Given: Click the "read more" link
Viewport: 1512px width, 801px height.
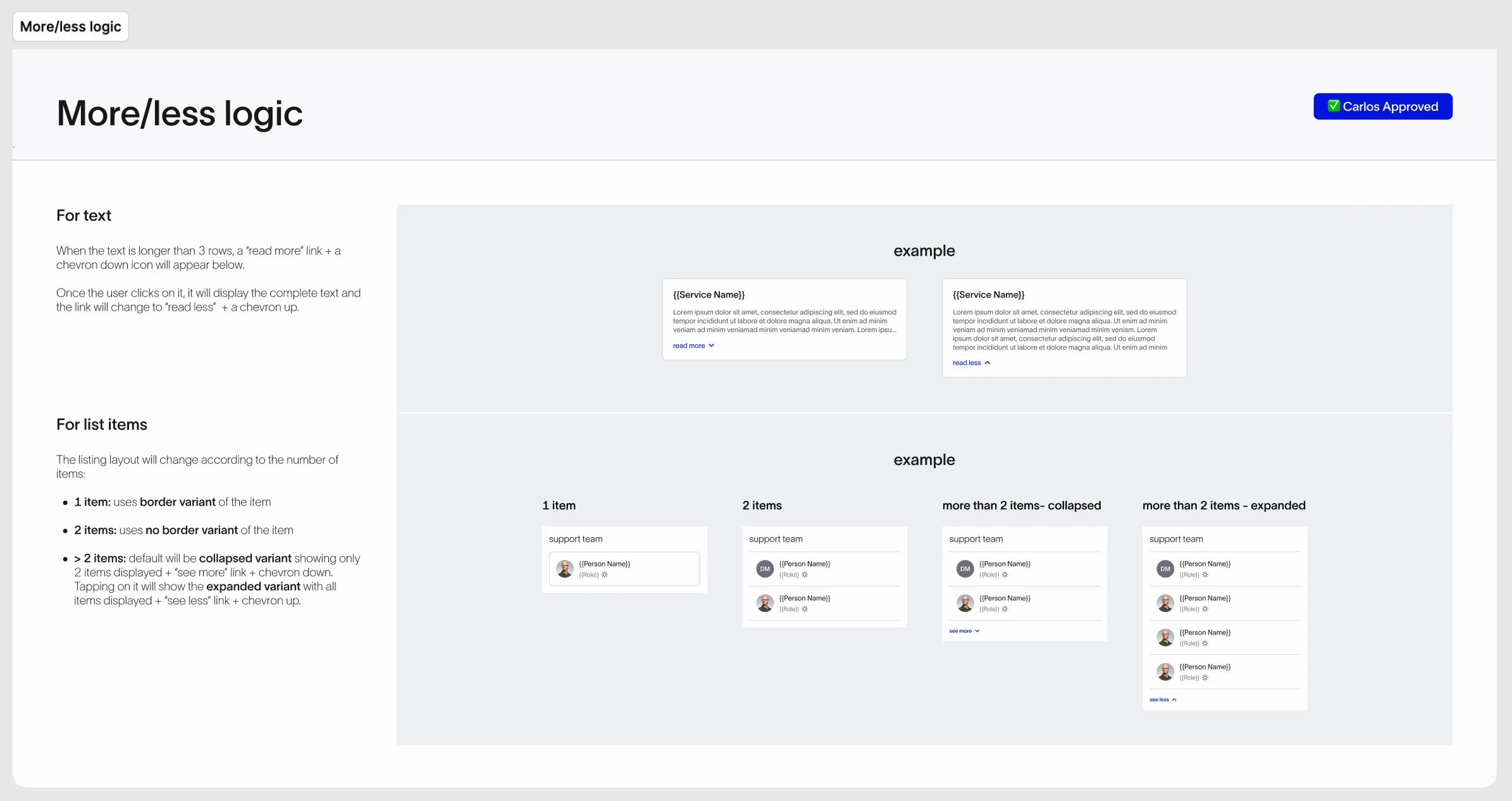Looking at the screenshot, I should pyautogui.click(x=688, y=345).
